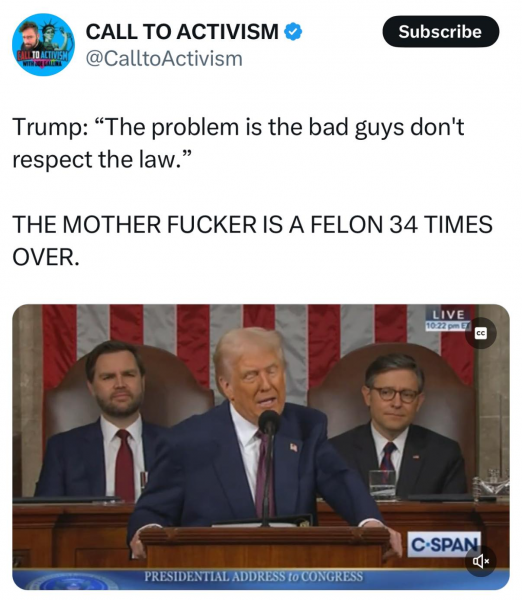Click the water glass on the desk
Screen dimensions: 522x600
pyautogui.click(x=382, y=484)
